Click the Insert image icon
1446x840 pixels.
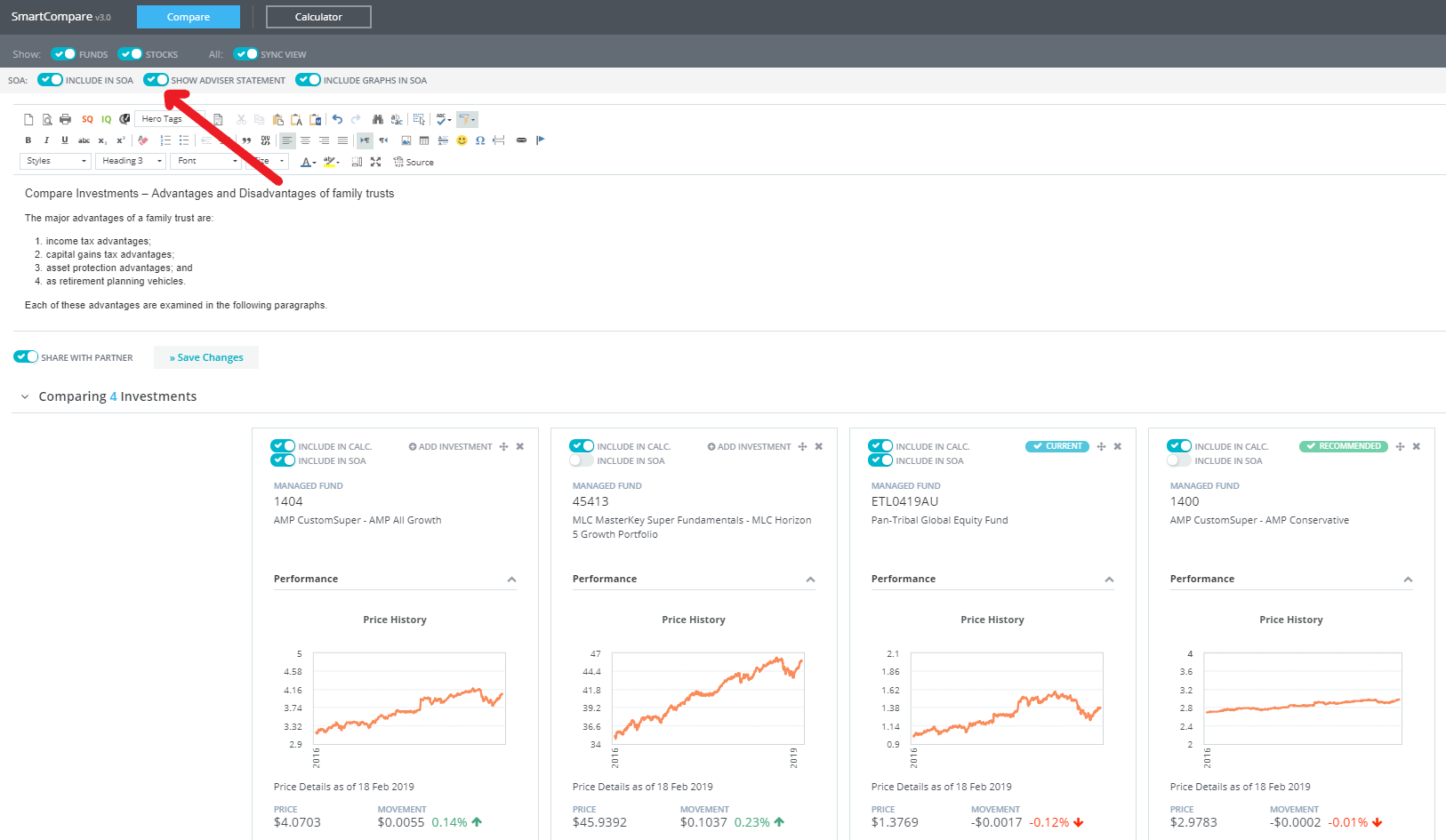point(406,140)
